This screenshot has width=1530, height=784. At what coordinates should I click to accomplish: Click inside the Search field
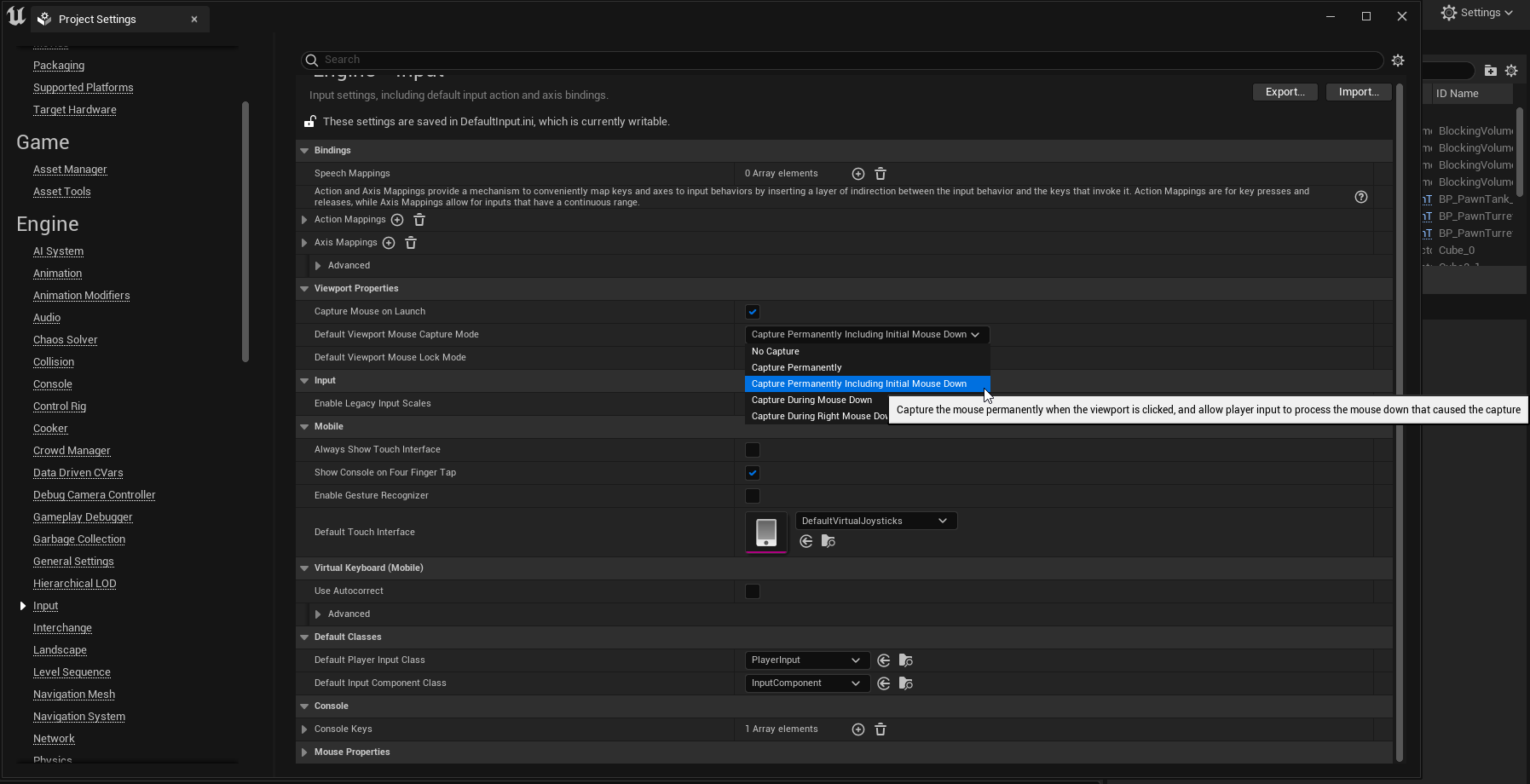click(597, 60)
